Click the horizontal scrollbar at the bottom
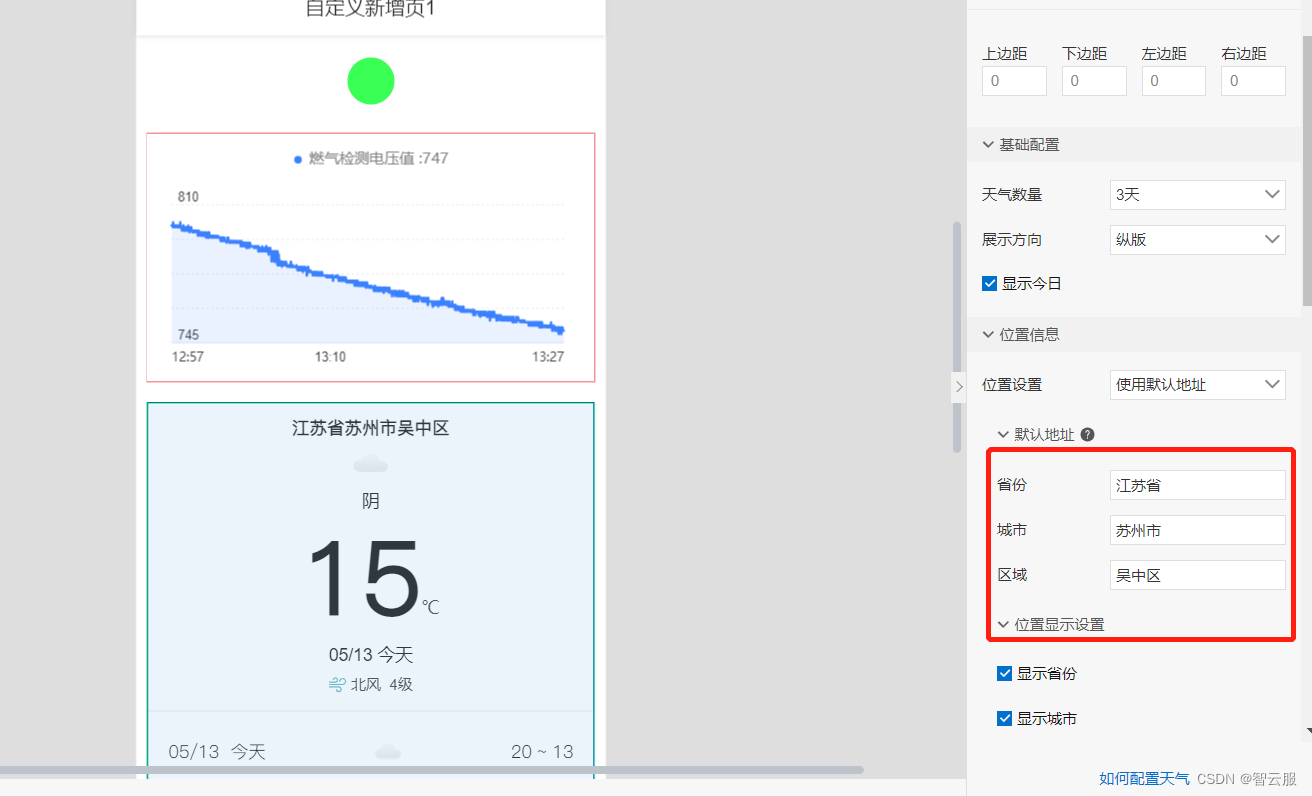This screenshot has height=796, width=1312. coord(431,770)
